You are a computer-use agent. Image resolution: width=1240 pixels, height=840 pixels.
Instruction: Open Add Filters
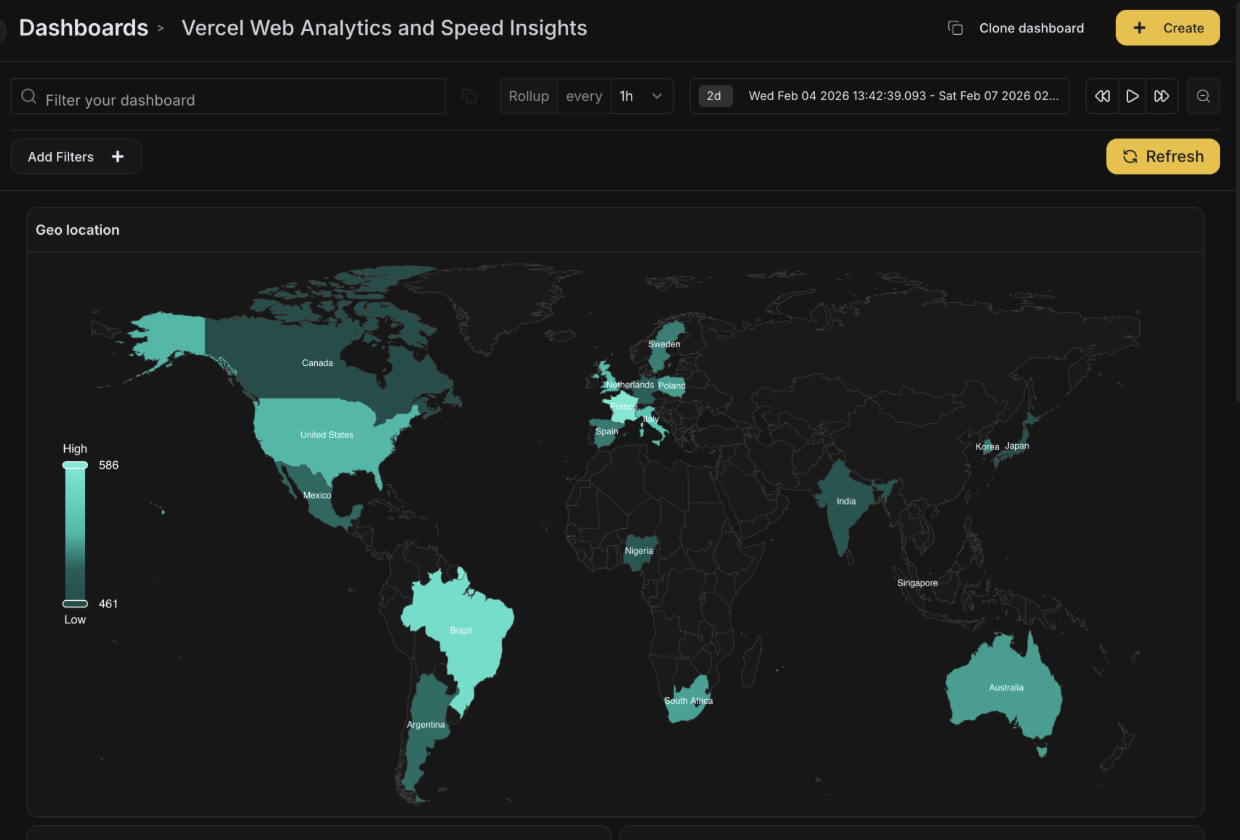click(76, 157)
